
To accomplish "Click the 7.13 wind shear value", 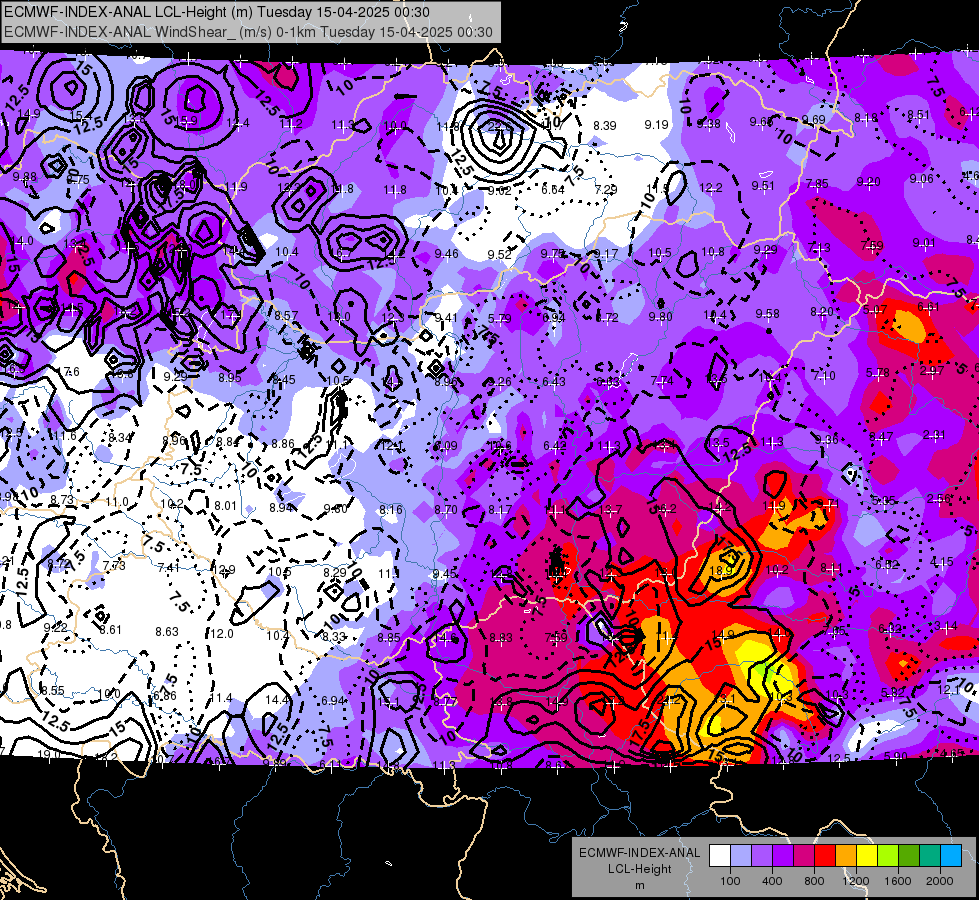I will point(819,248).
